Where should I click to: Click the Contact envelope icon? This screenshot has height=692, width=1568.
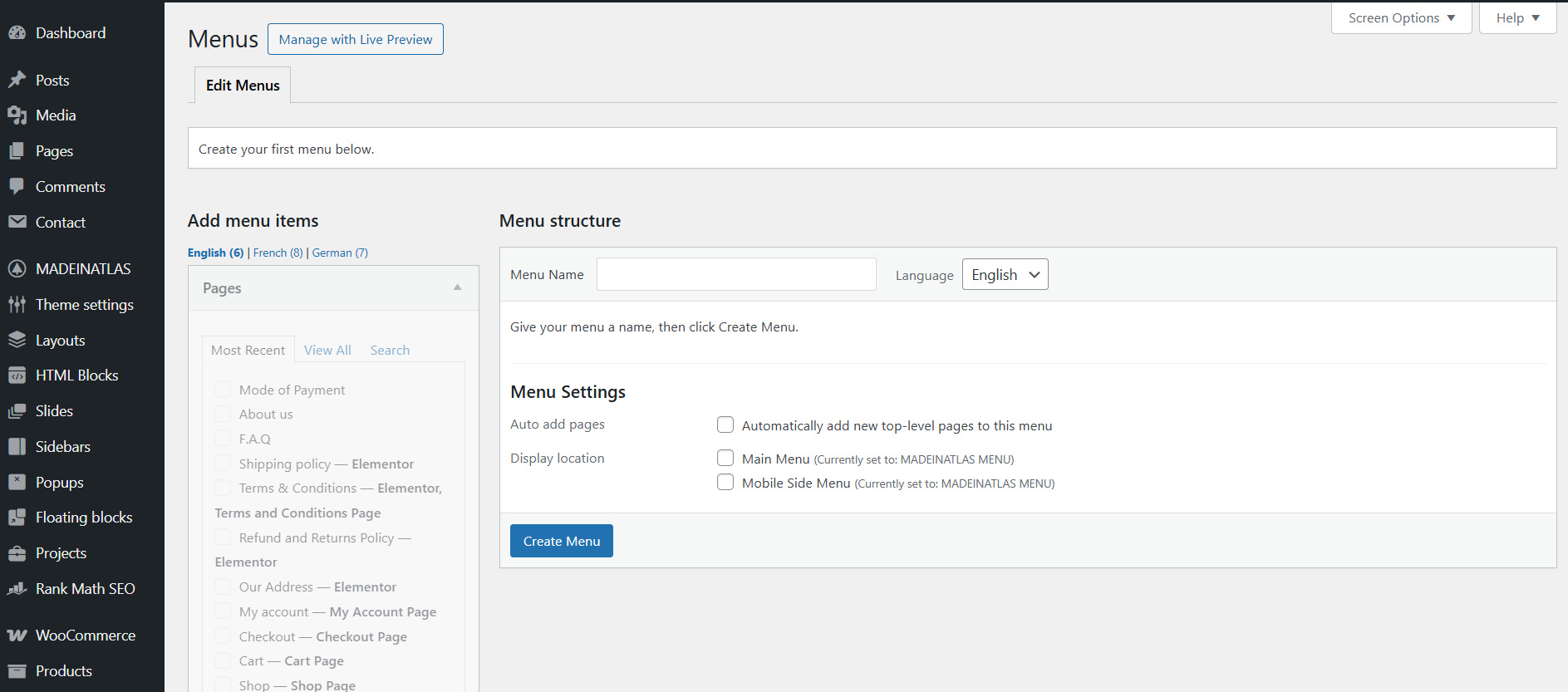[x=17, y=223]
